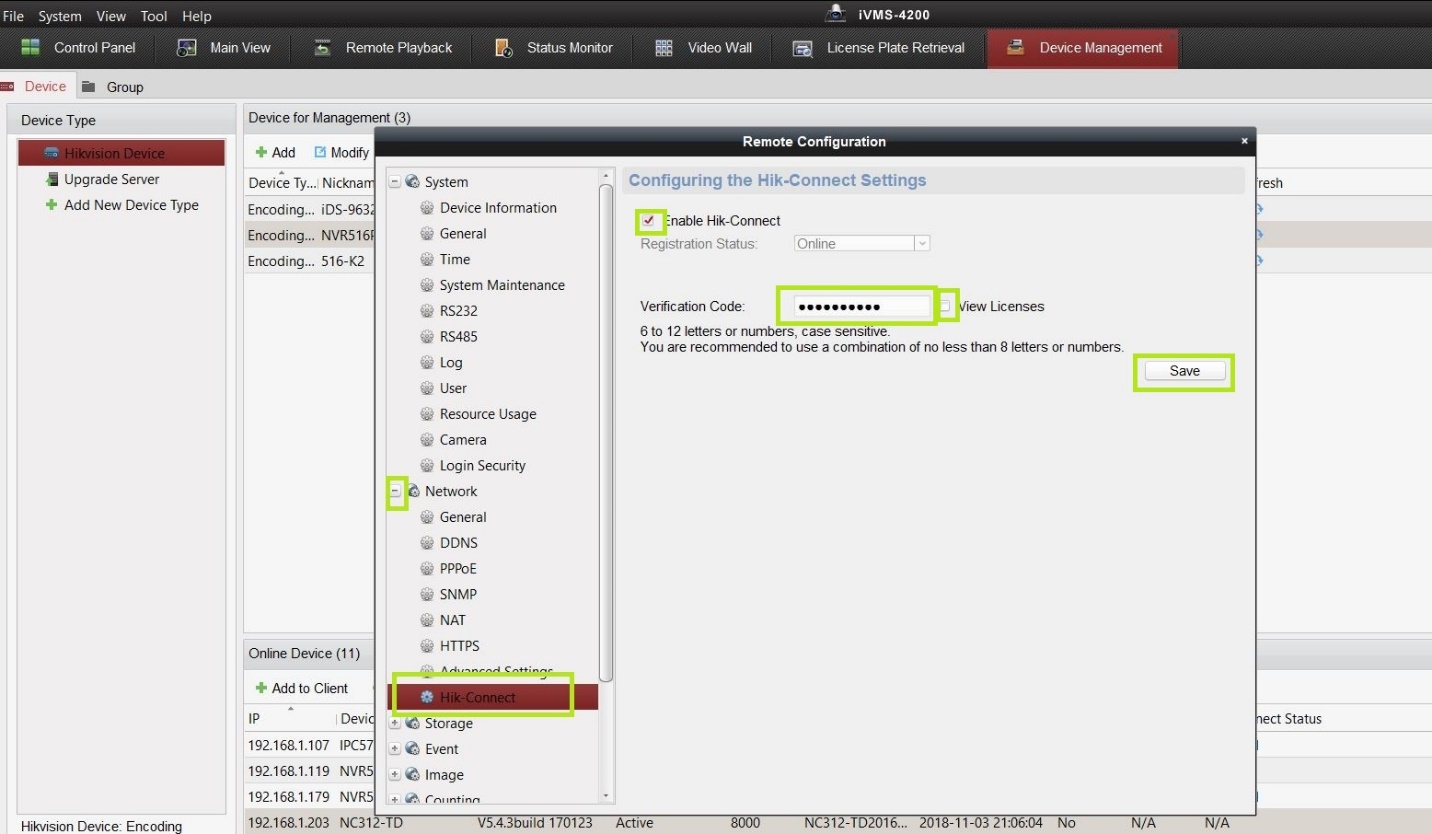
Task: Click the settings tree vertical scrollbar
Action: tap(606, 432)
